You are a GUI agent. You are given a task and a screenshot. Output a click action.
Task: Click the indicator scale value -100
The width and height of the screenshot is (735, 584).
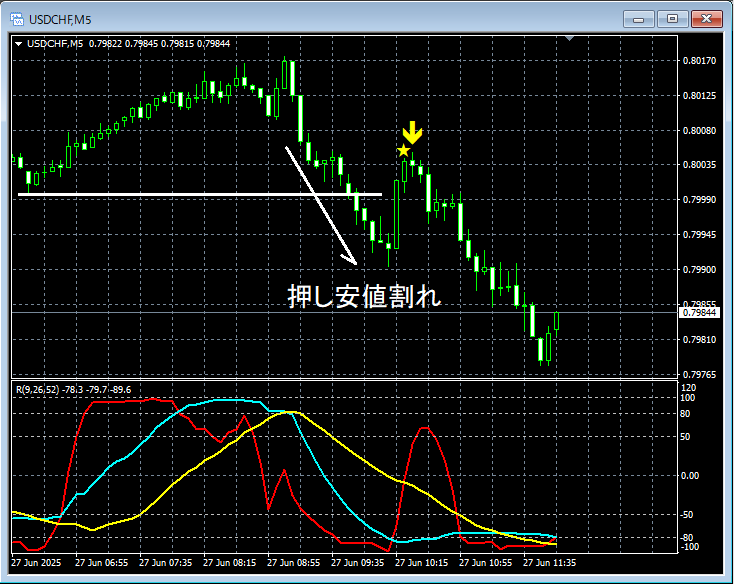pyautogui.click(x=690, y=547)
